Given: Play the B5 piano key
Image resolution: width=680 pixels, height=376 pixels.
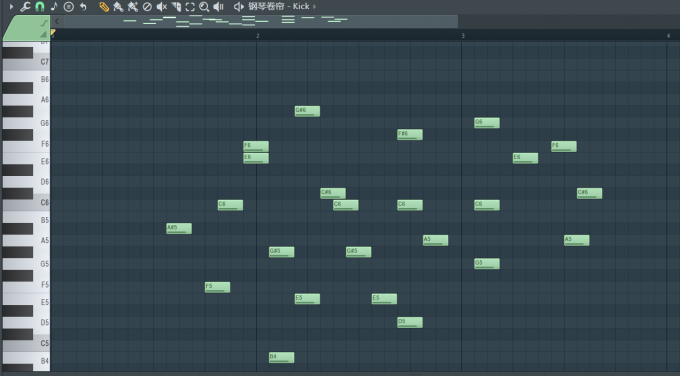Looking at the screenshot, I should (x=41, y=220).
